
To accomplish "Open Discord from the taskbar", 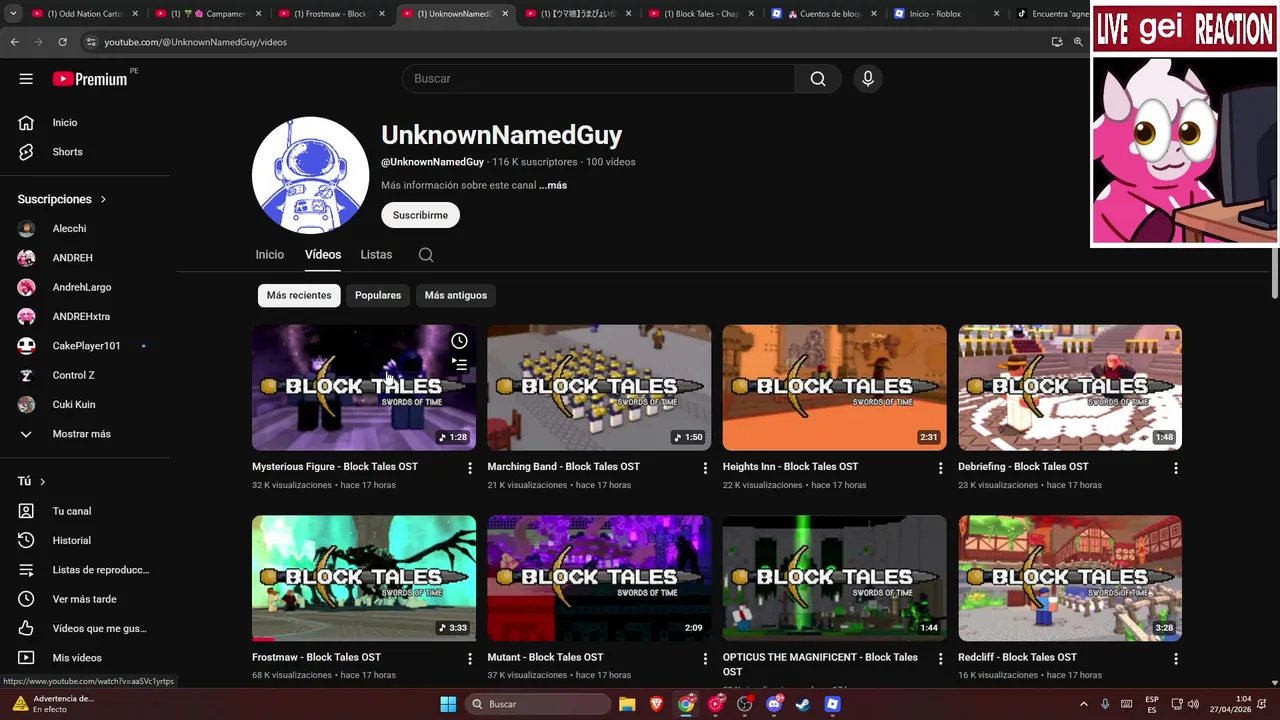I will pos(774,704).
